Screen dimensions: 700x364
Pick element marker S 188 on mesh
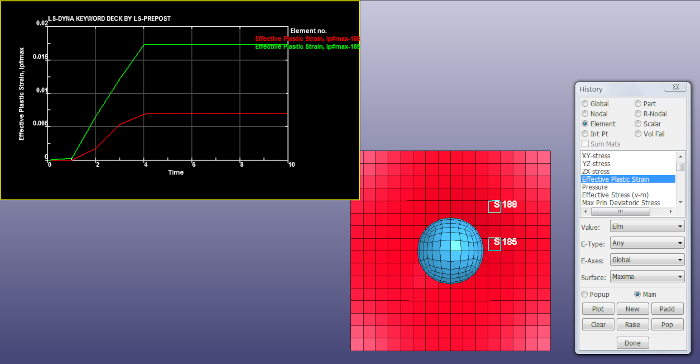[x=494, y=206]
